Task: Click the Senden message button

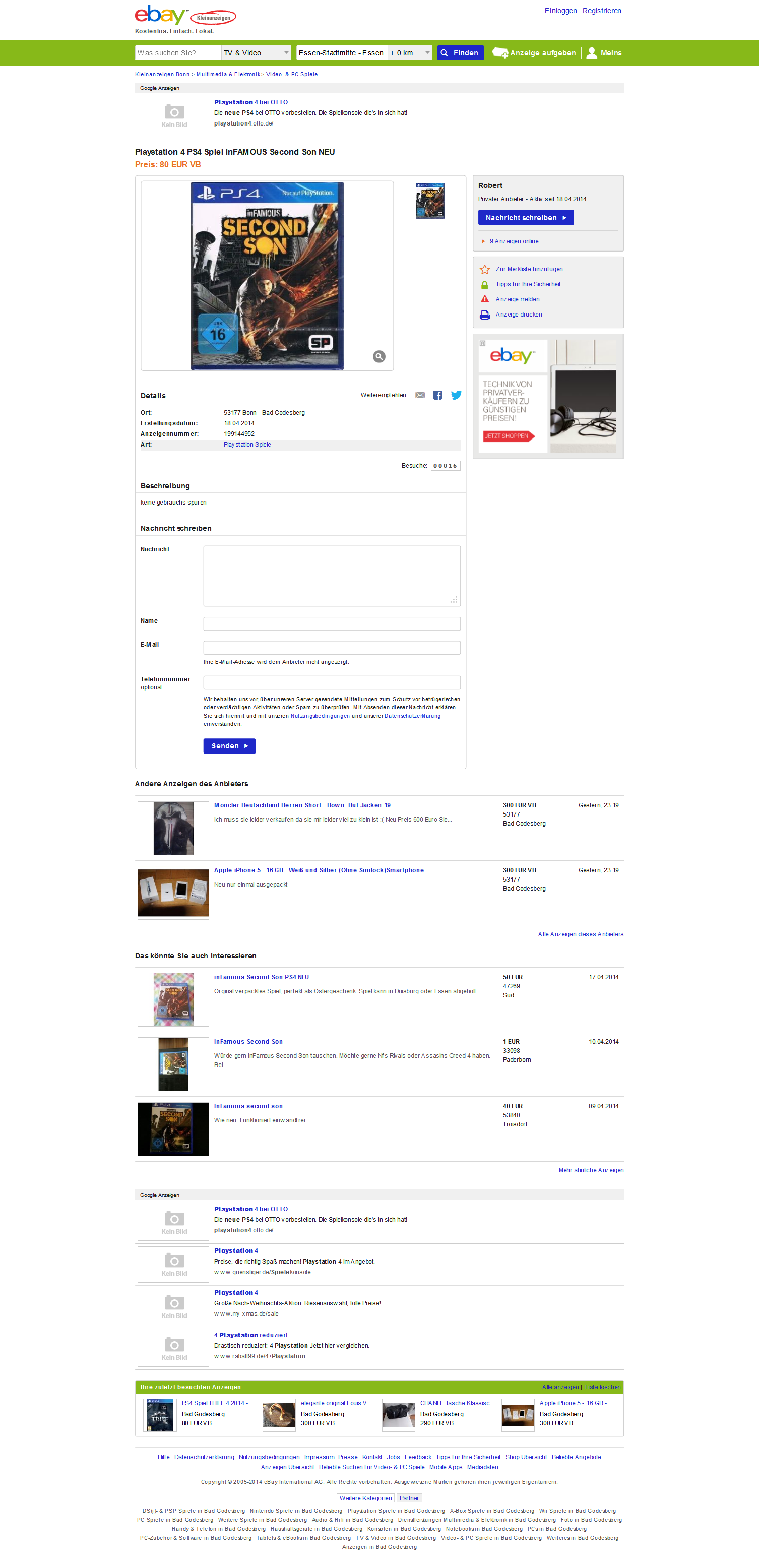Action: tap(229, 745)
